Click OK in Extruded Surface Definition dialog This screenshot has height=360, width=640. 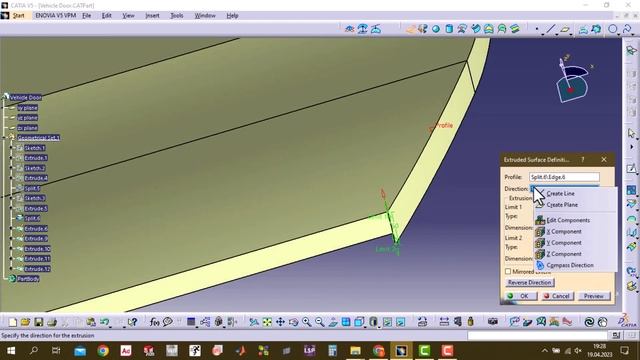point(521,296)
